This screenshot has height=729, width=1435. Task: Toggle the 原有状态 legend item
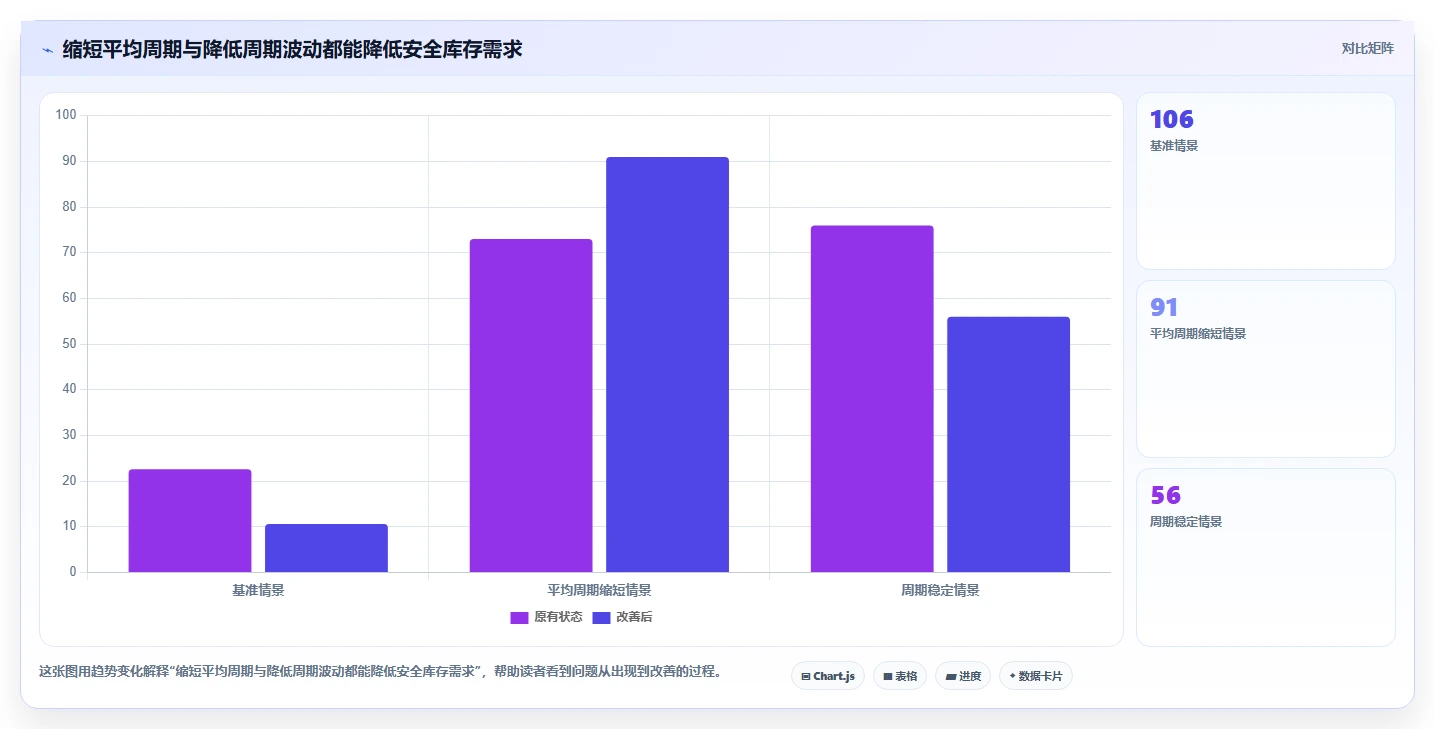[546, 617]
